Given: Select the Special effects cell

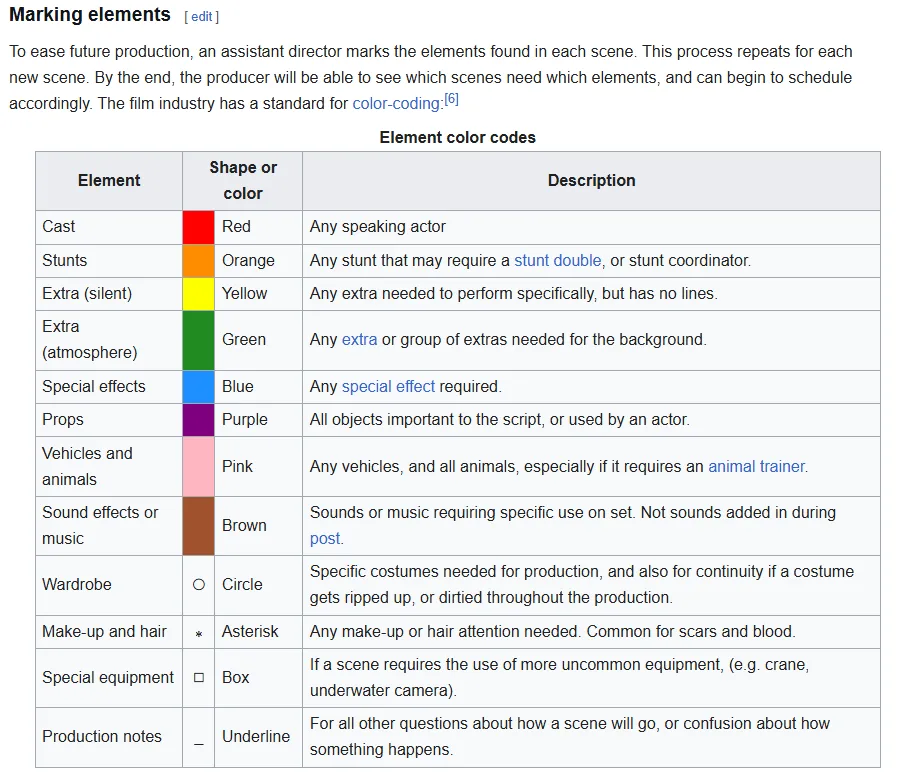Looking at the screenshot, I should [x=109, y=387].
